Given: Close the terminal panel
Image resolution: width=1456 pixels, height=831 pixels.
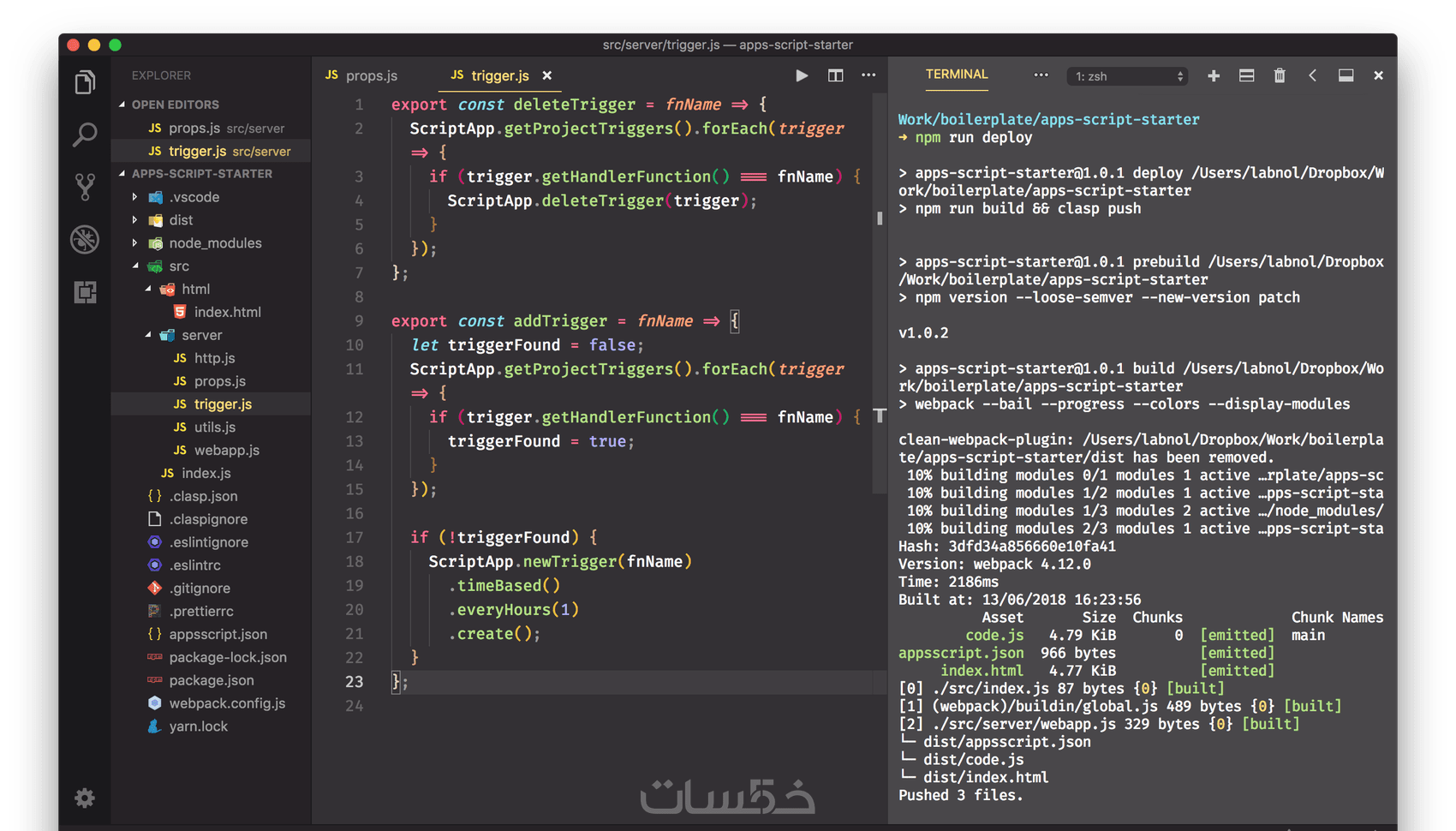Looking at the screenshot, I should pos(1378,75).
